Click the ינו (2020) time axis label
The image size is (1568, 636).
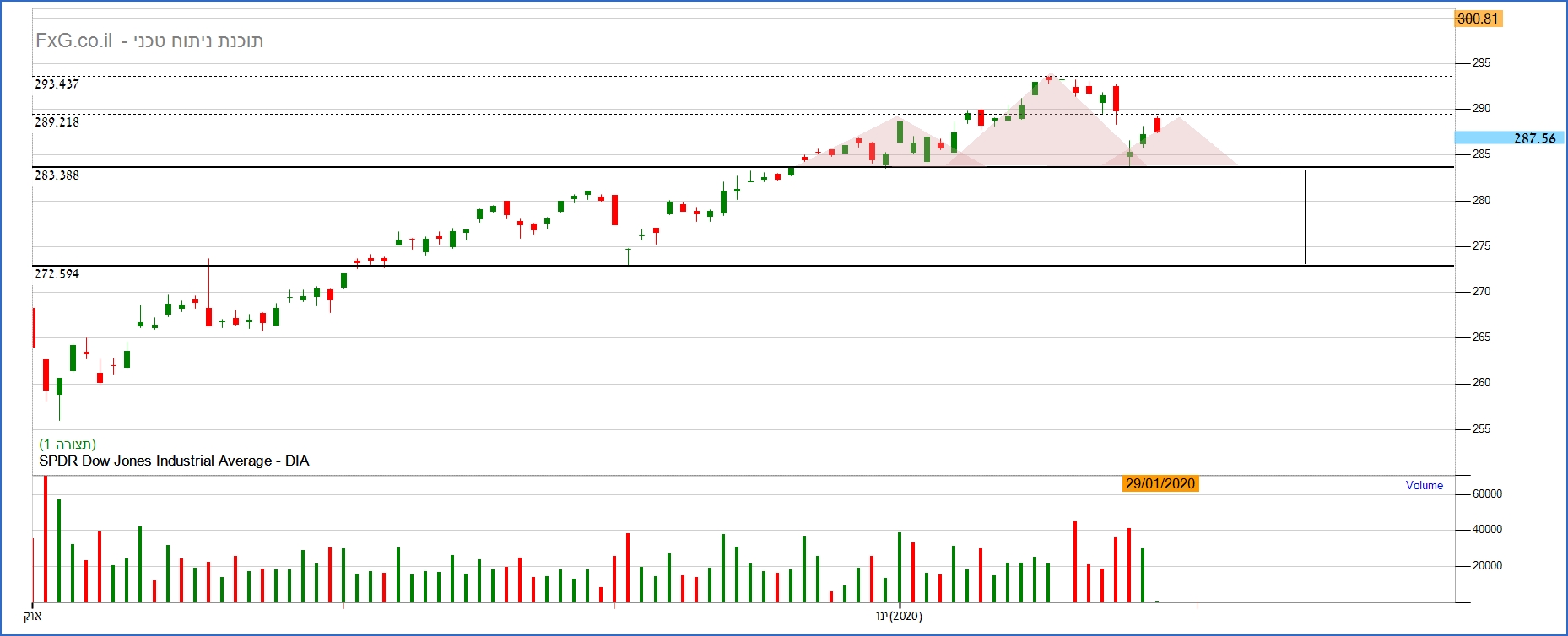[x=900, y=616]
